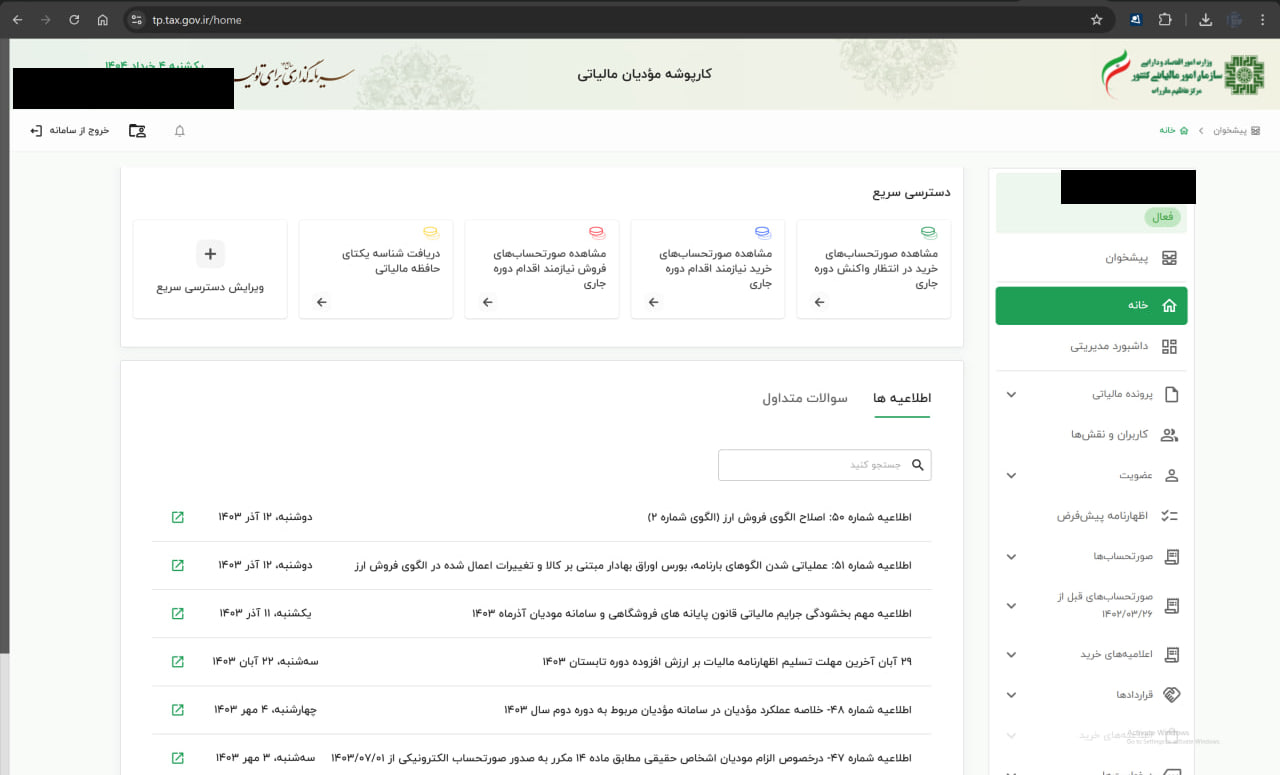Switch to اطلاعیه ها tab
The width and height of the screenshot is (1280, 775).
coord(902,398)
